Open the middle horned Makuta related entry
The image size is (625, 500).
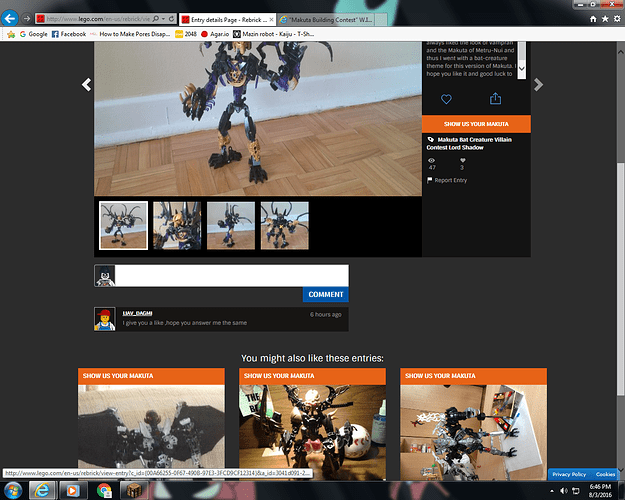pos(312,432)
